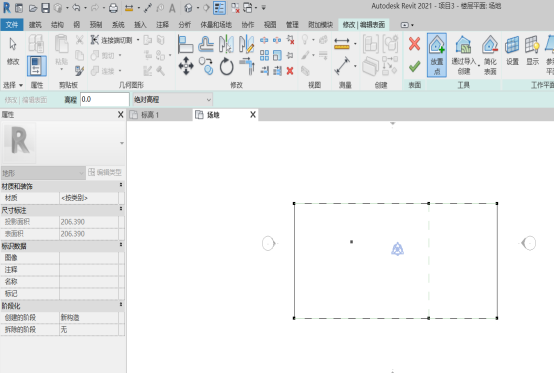554x374 pixels.
Task: Collapse Phasing (阶段化) section
Action: [121, 304]
